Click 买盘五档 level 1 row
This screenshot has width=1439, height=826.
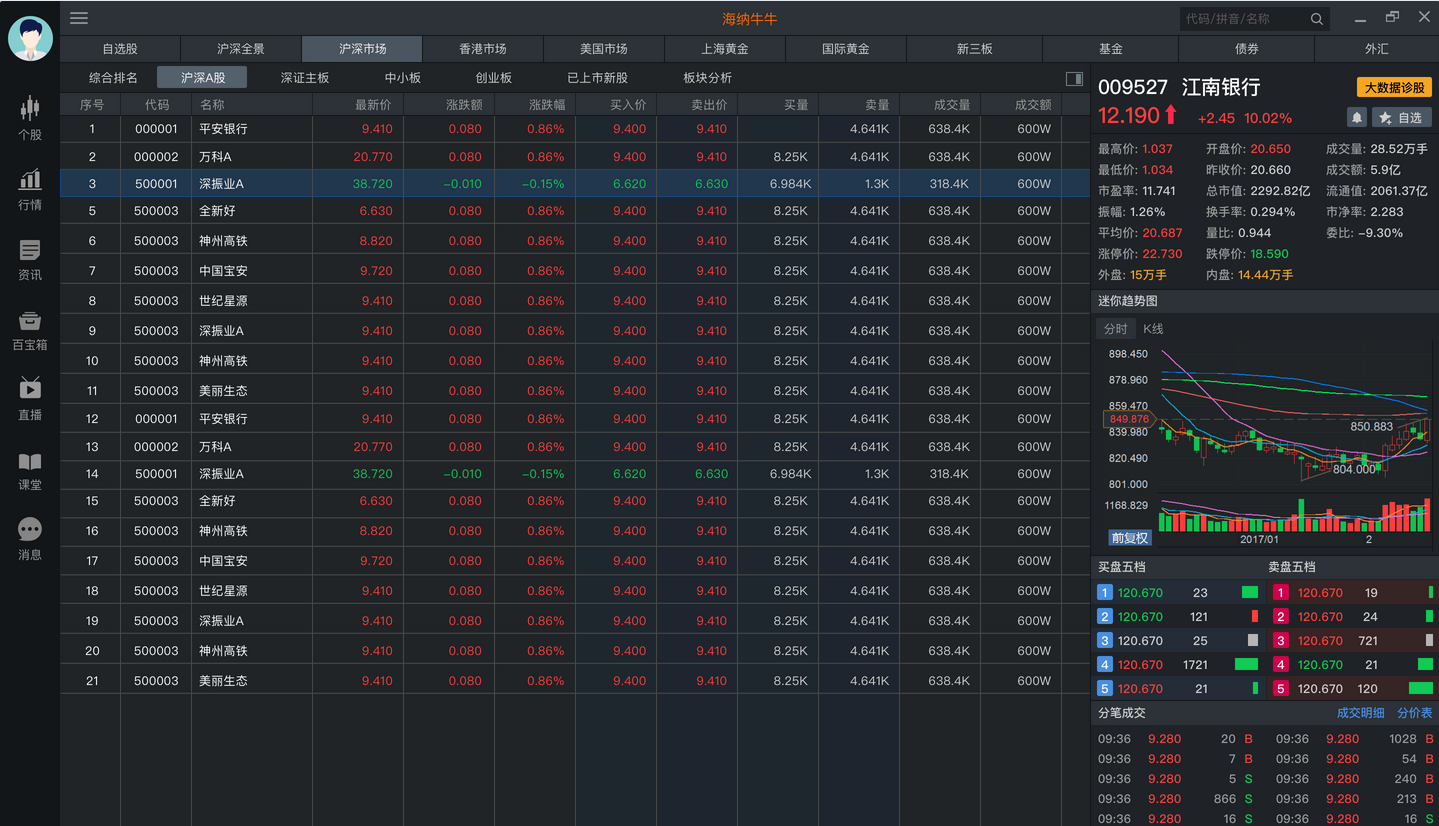coord(1178,592)
